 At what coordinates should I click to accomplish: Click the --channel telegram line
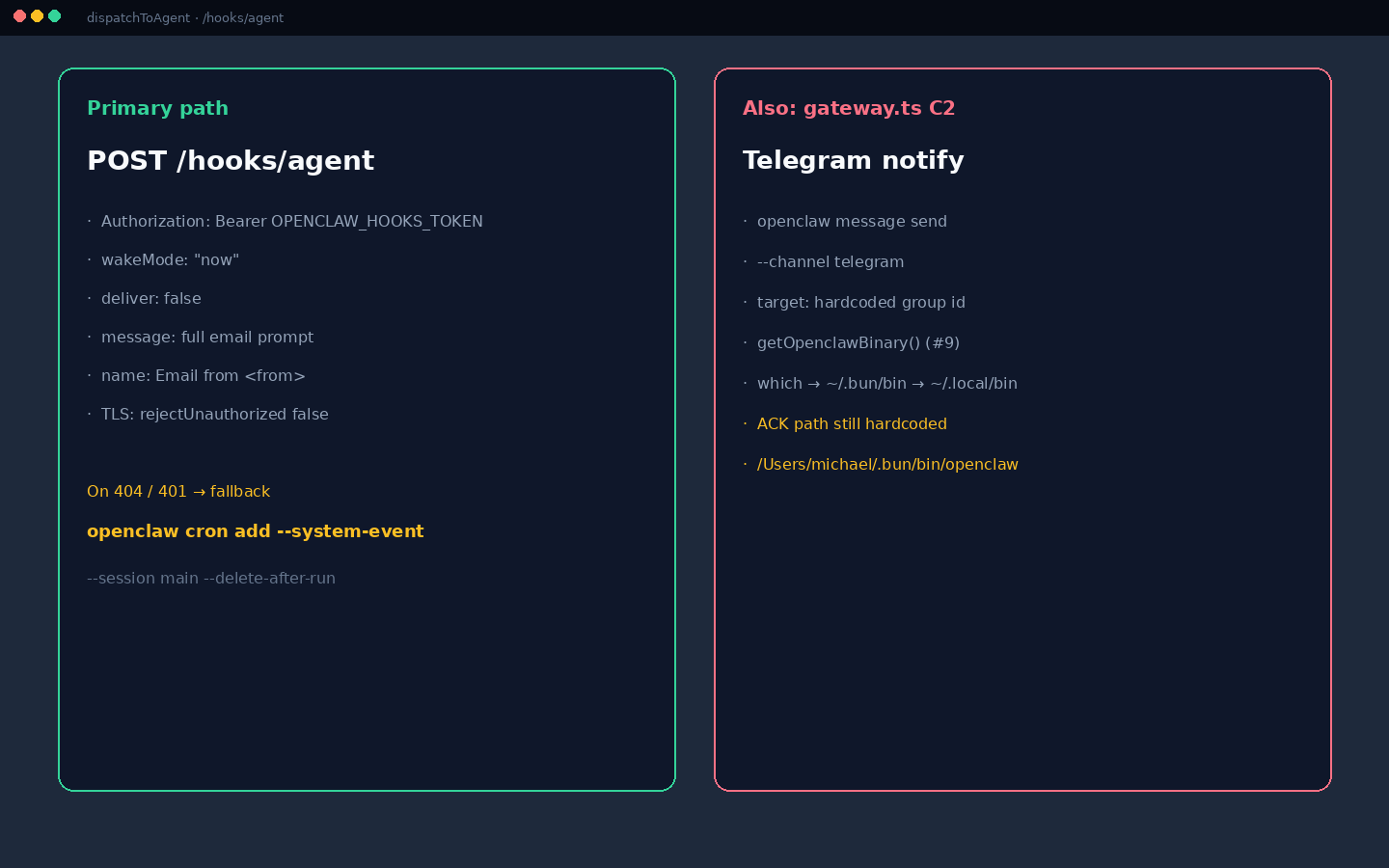pos(831,262)
